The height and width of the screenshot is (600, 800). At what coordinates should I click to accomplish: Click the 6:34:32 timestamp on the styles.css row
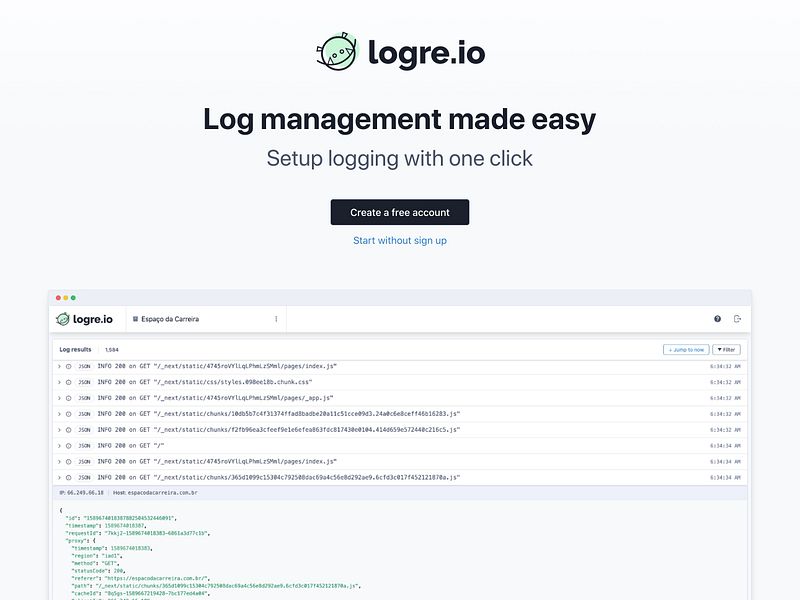click(725, 382)
